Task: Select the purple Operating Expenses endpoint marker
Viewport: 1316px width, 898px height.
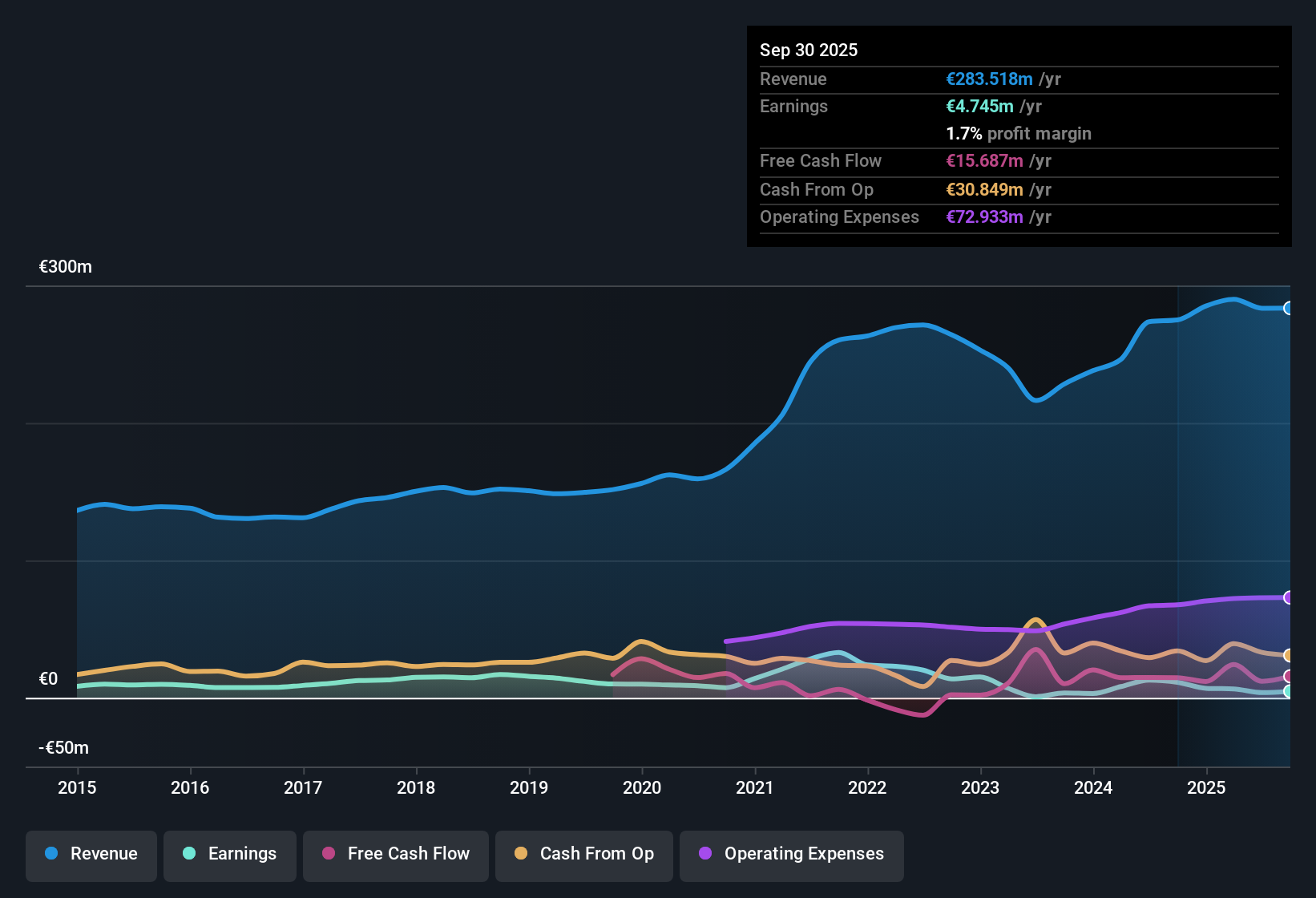Action: (x=1289, y=597)
